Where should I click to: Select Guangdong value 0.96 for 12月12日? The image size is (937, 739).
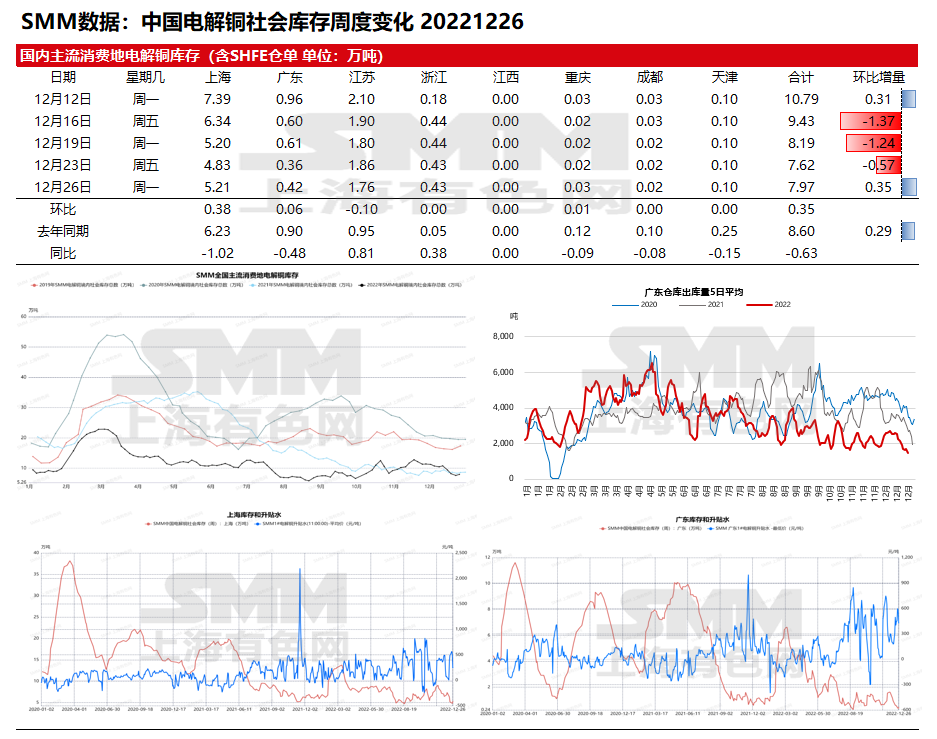pos(289,99)
